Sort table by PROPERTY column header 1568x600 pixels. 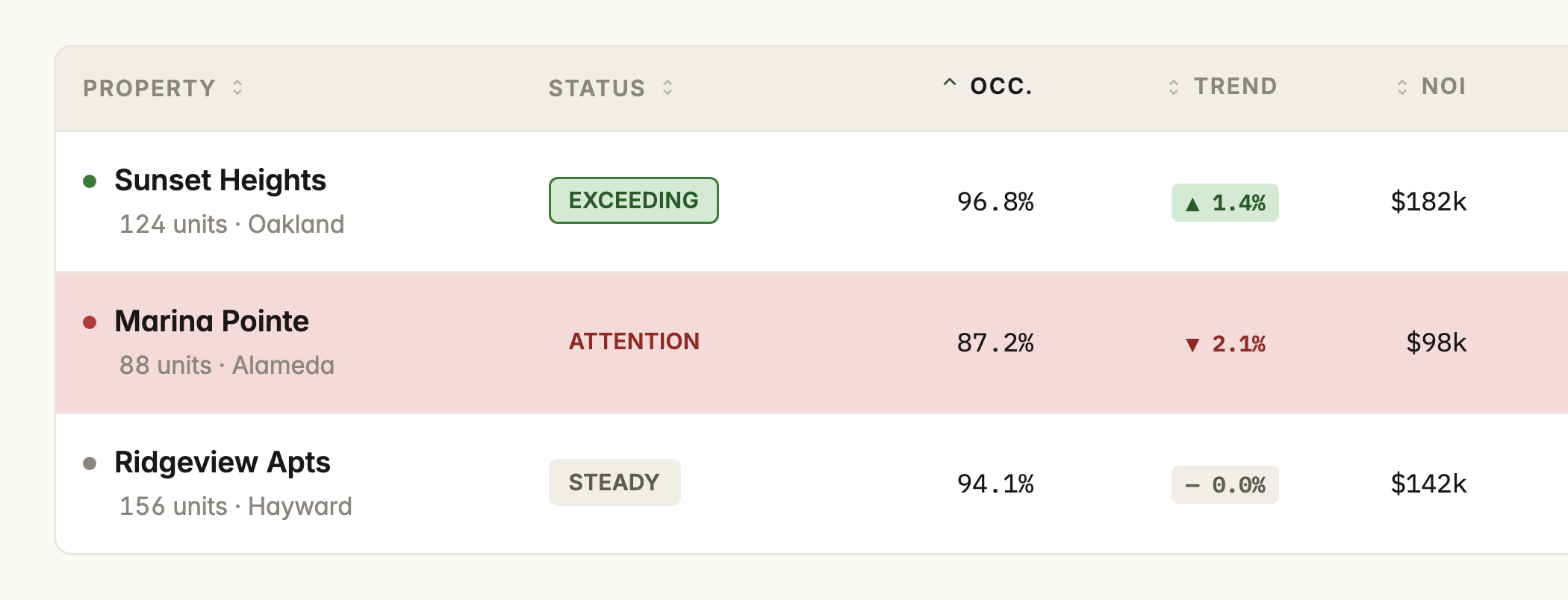tap(149, 88)
